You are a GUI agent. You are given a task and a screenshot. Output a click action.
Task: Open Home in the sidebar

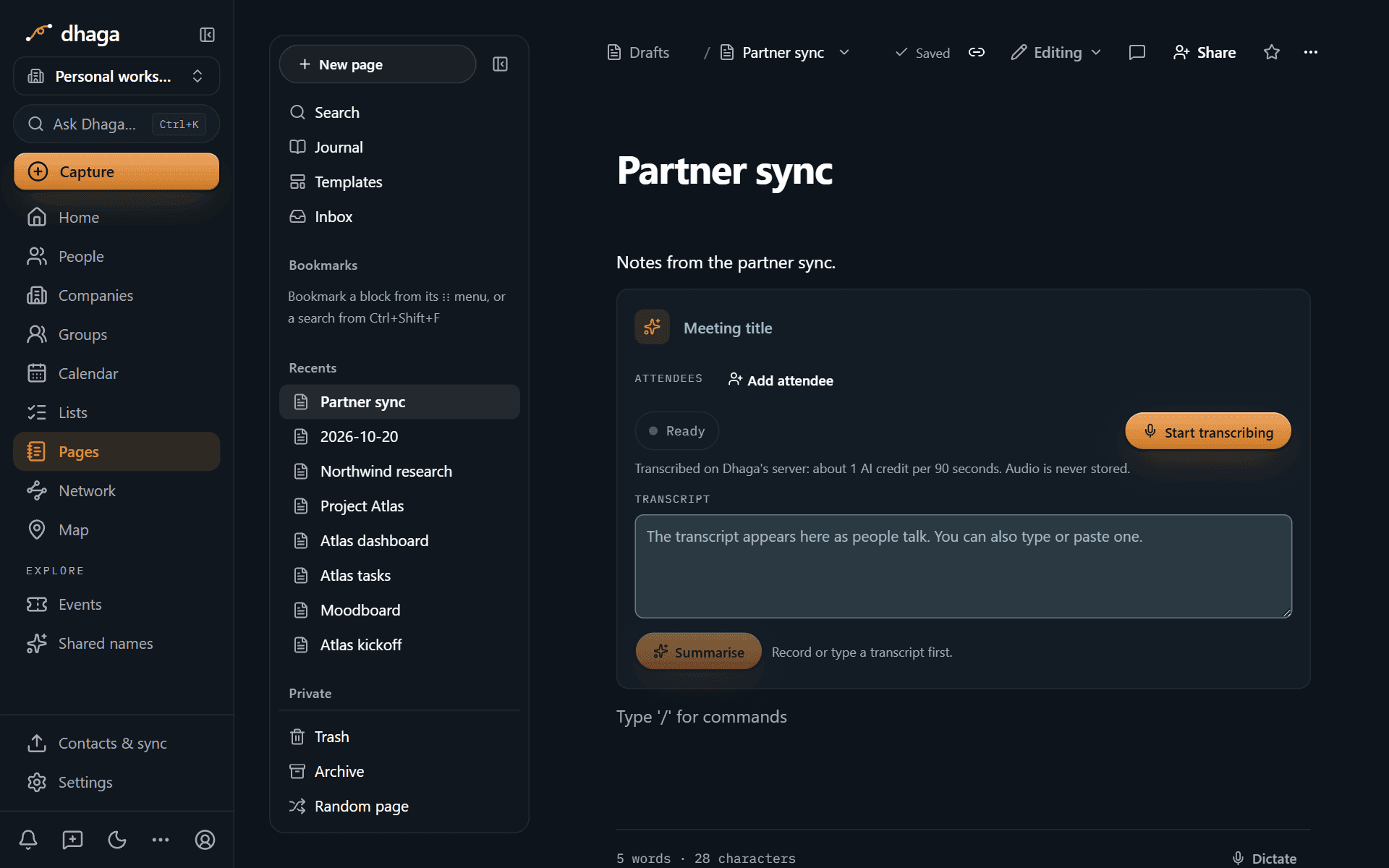pyautogui.click(x=116, y=217)
